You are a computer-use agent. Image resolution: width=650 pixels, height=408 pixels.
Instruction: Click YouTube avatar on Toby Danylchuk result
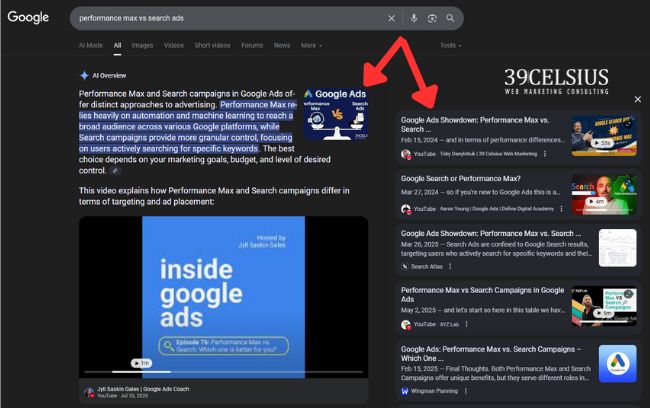click(406, 154)
